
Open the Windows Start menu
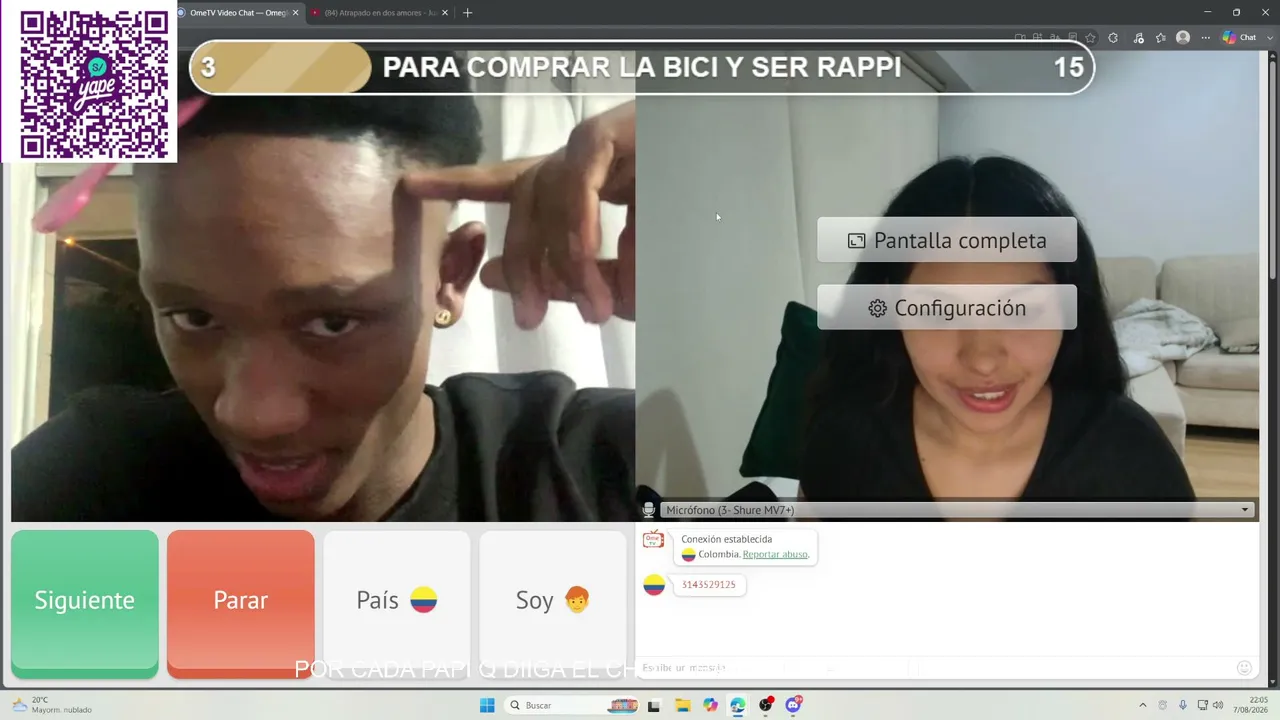click(x=487, y=705)
